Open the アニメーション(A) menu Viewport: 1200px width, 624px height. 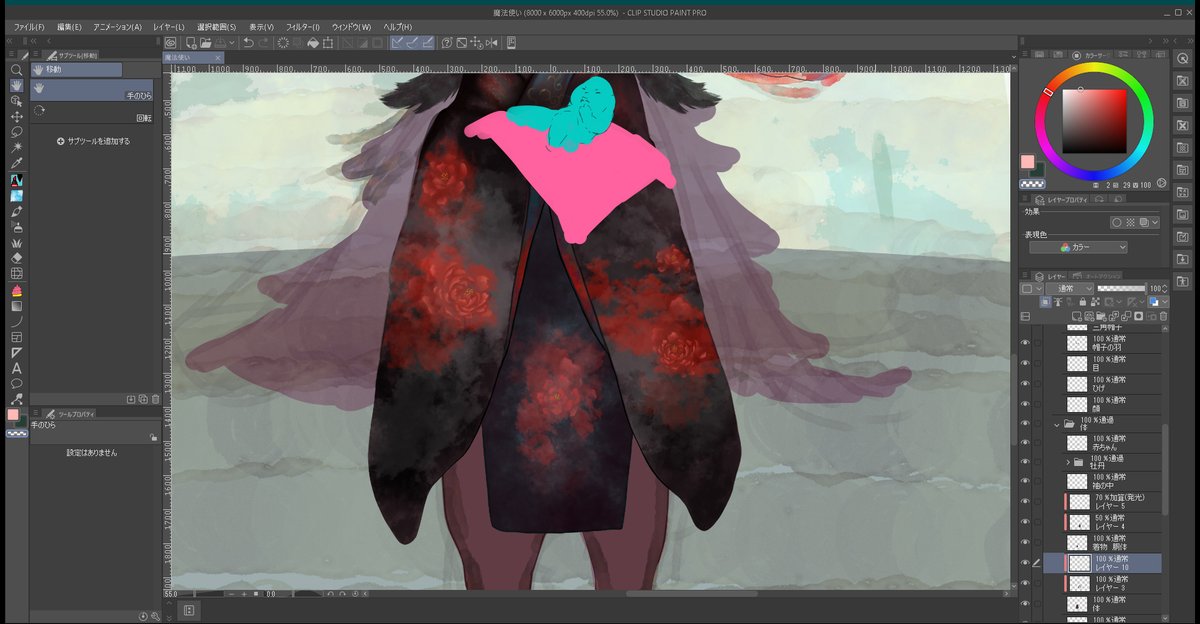(x=117, y=26)
